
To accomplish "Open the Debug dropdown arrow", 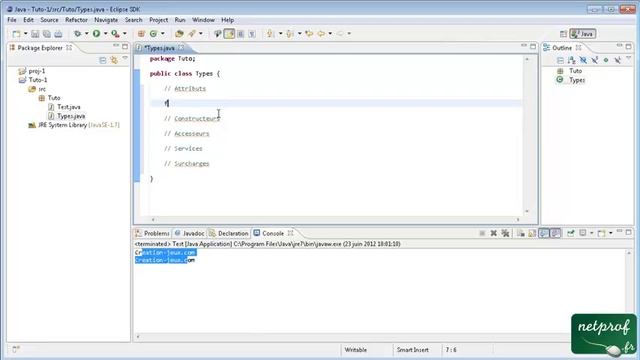I will coord(86,34).
